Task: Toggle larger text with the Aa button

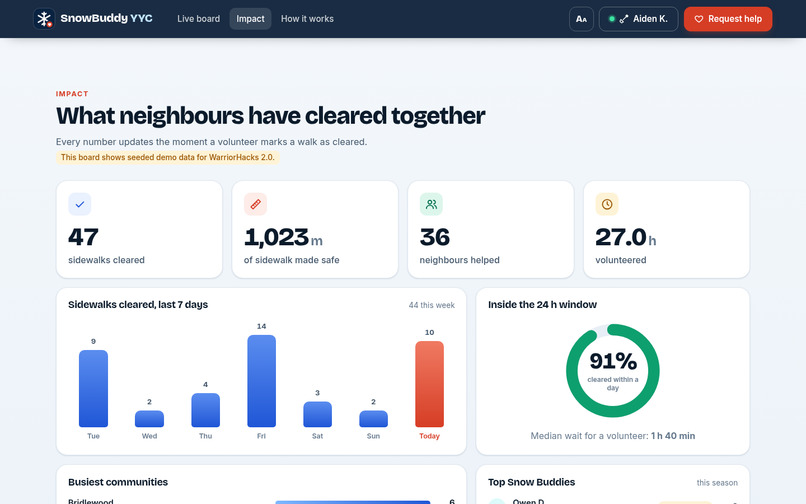Action: (x=581, y=19)
